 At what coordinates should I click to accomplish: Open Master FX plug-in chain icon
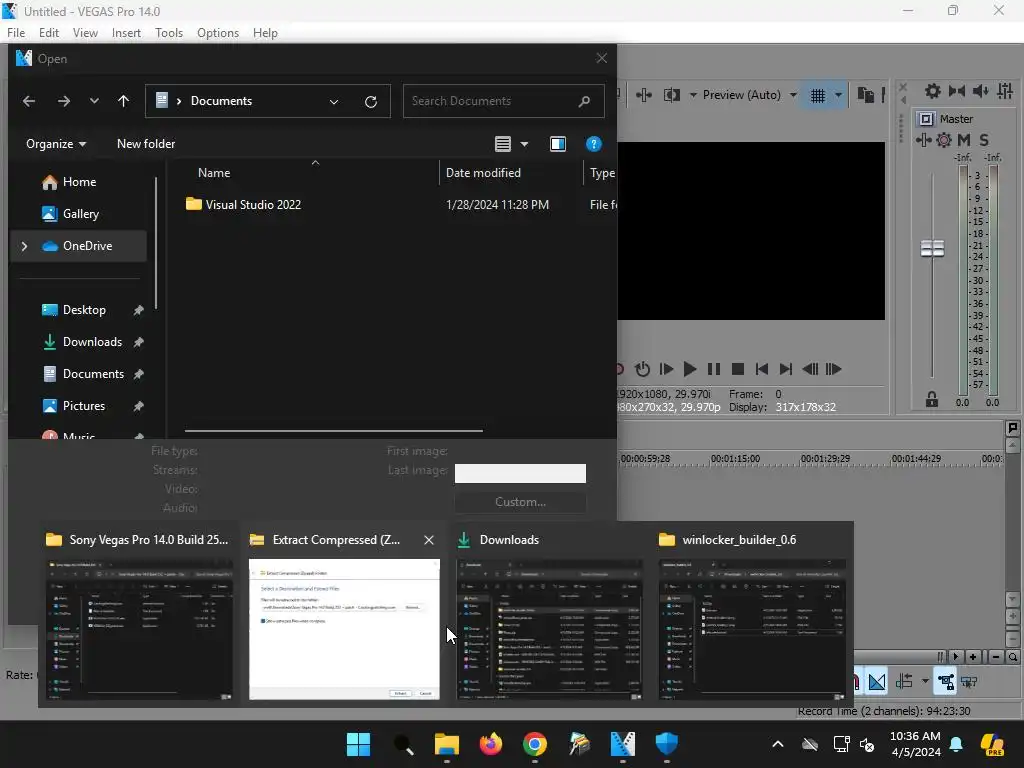click(923, 140)
